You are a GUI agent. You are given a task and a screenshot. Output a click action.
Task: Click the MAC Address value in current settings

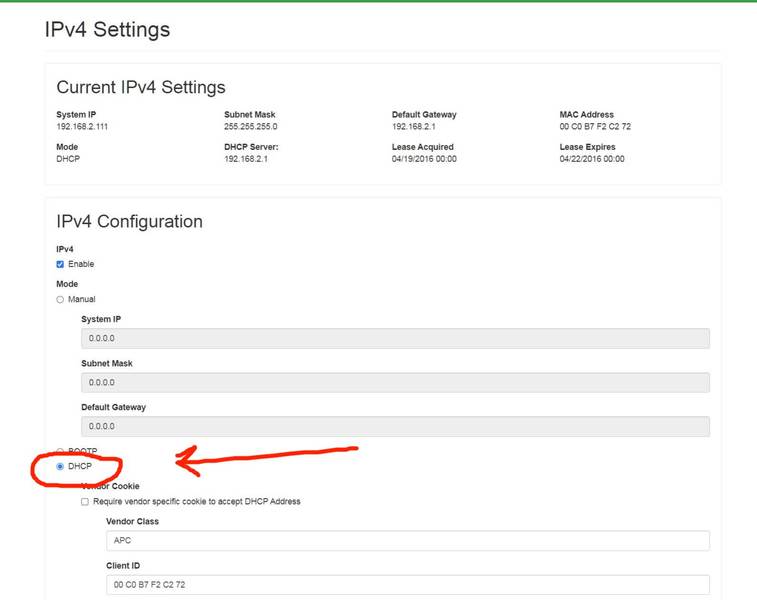point(595,126)
